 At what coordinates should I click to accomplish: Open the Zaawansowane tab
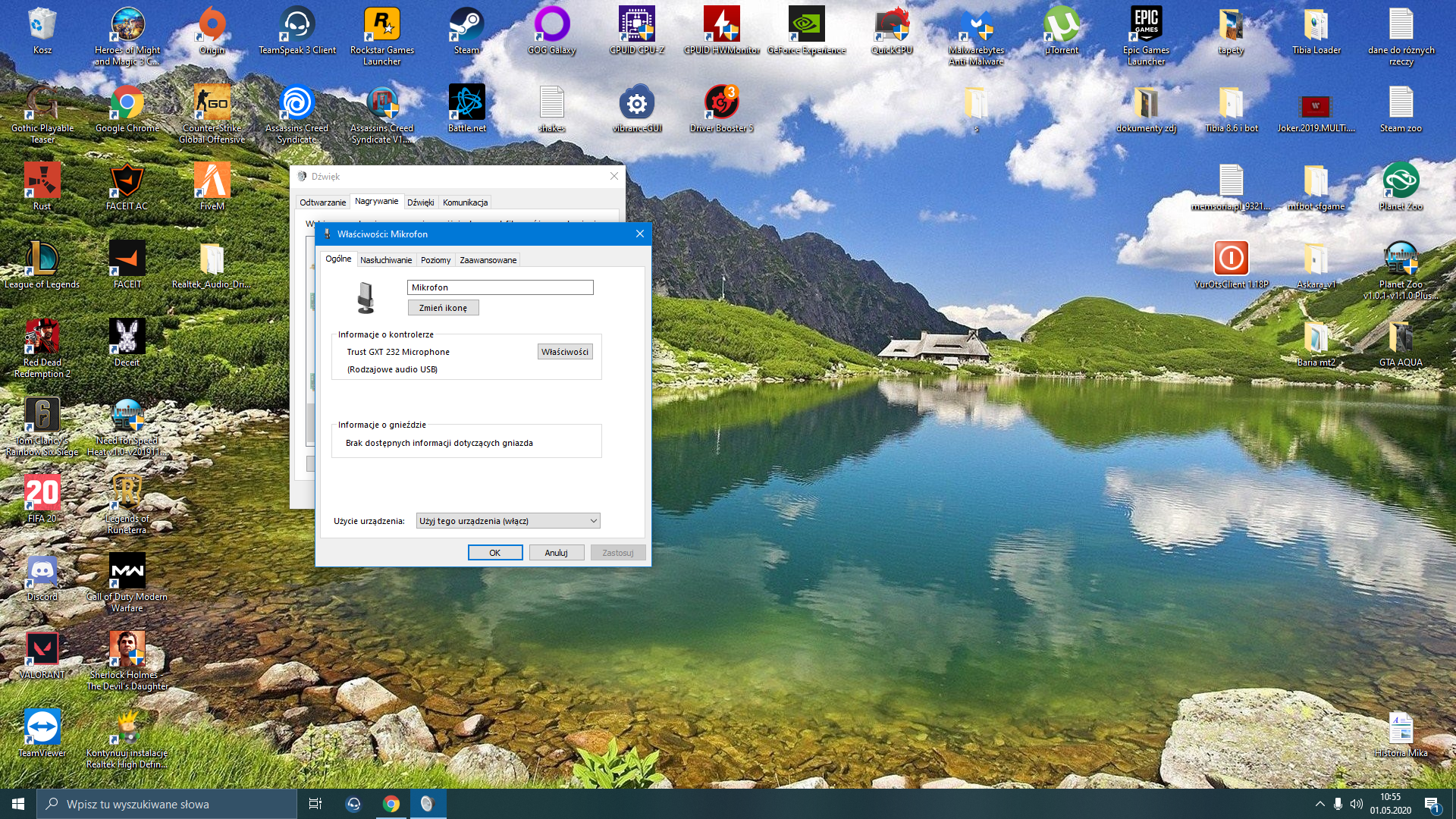(488, 260)
